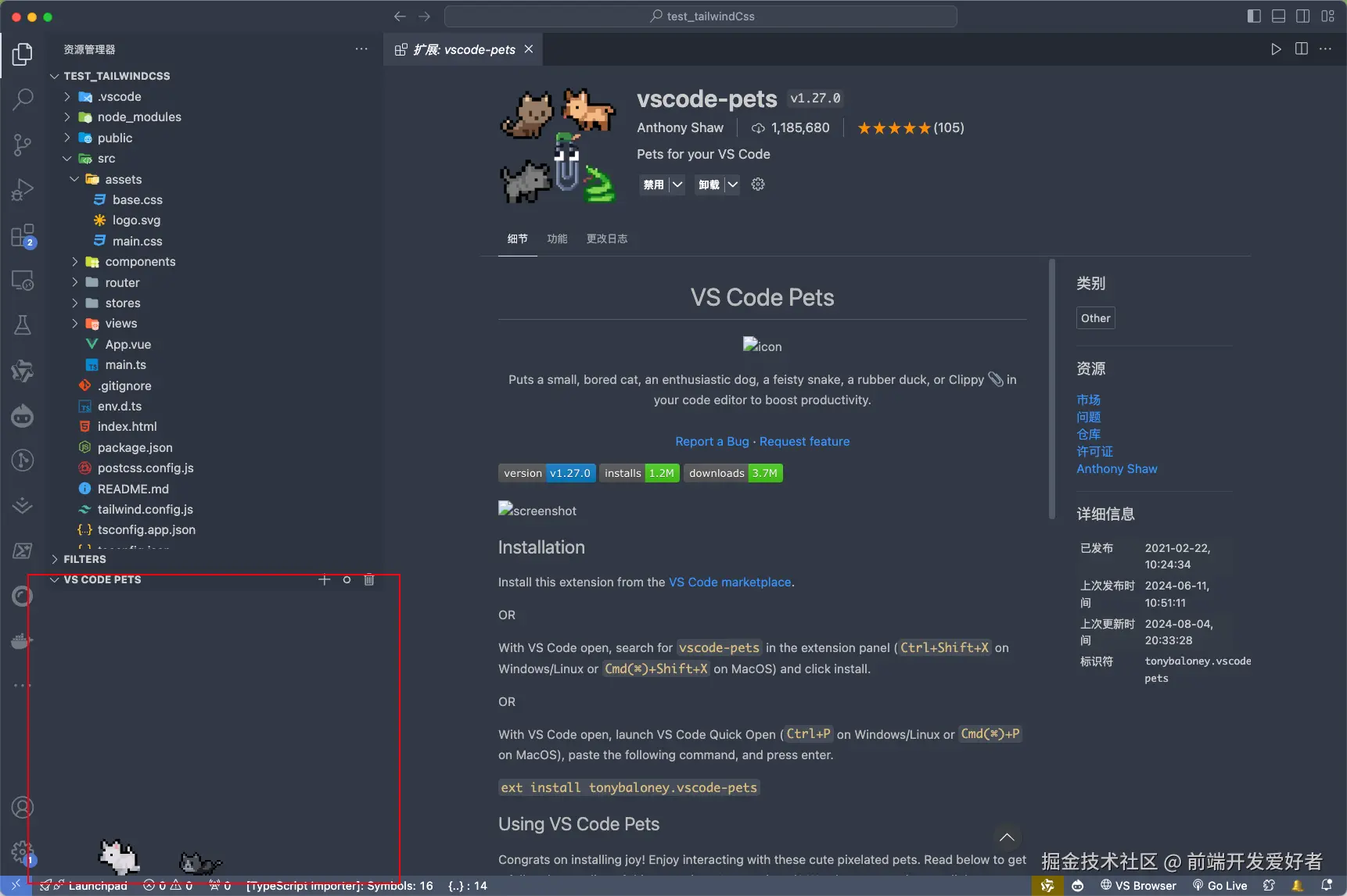
Task: Click VS Browser in the status bar
Action: (1138, 886)
